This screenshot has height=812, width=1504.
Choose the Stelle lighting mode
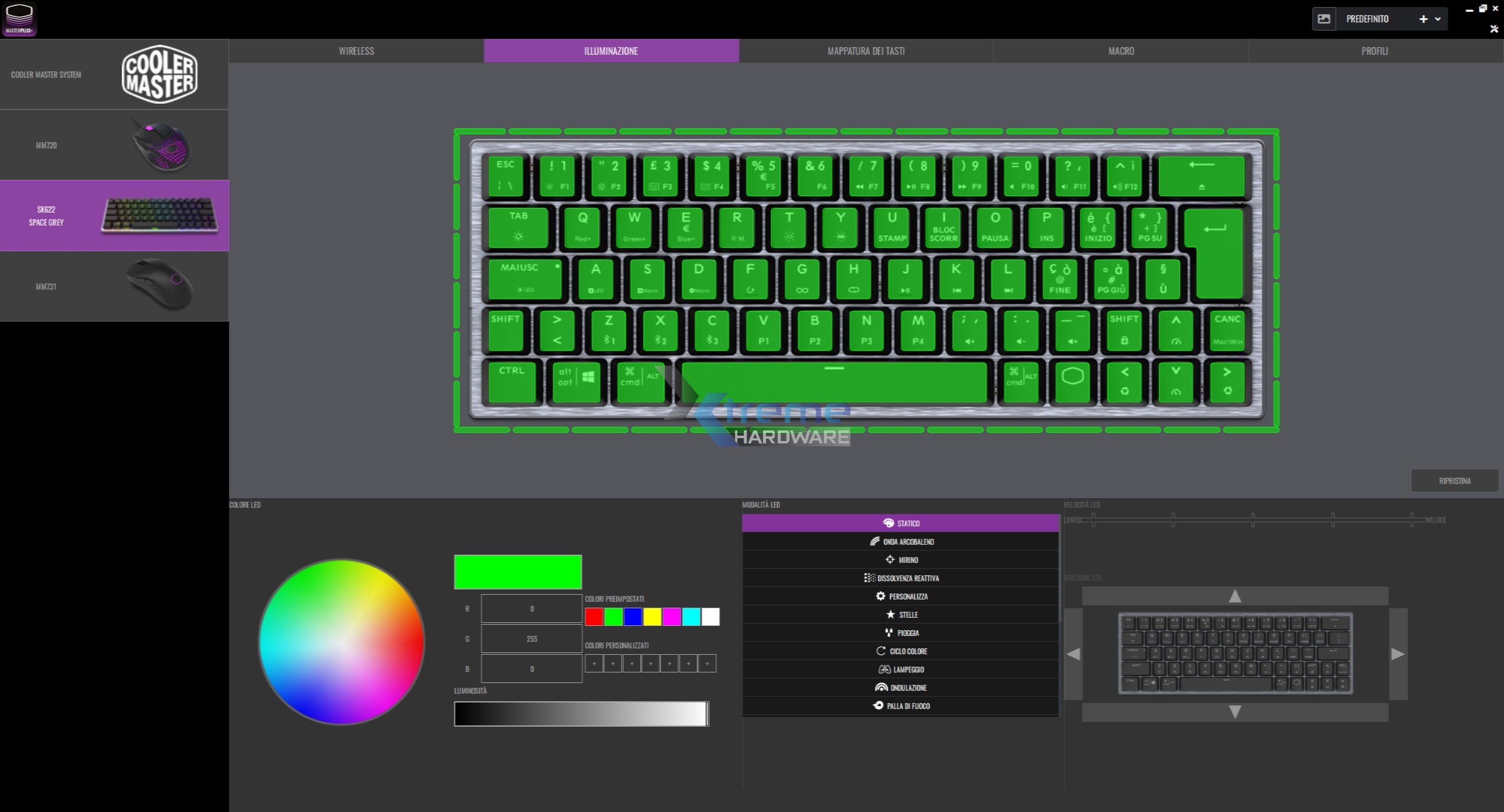coord(901,615)
